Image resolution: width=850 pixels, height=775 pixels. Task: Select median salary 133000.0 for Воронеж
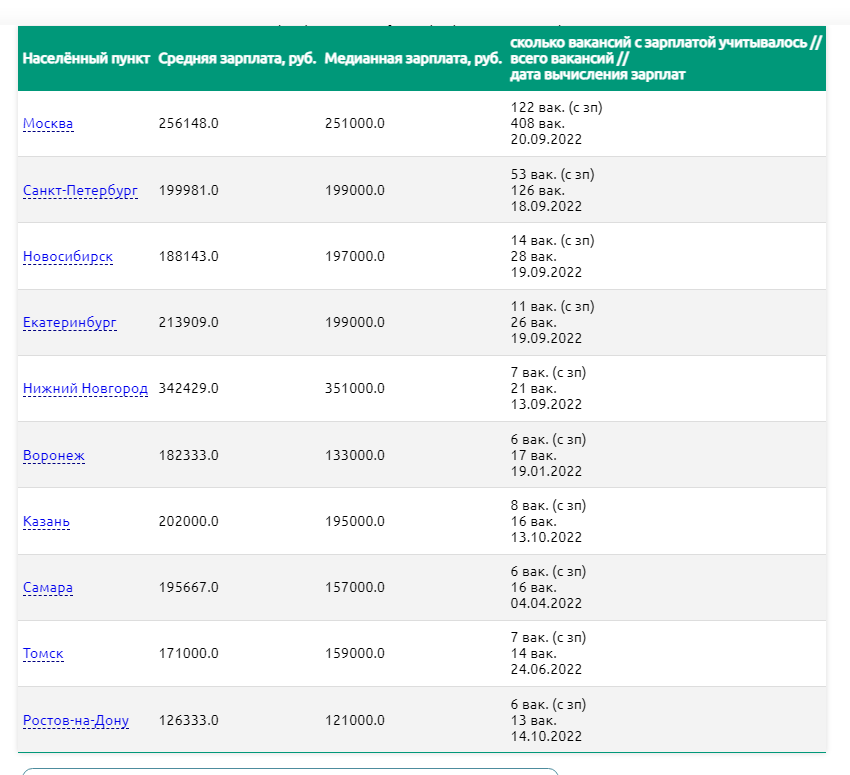355,455
